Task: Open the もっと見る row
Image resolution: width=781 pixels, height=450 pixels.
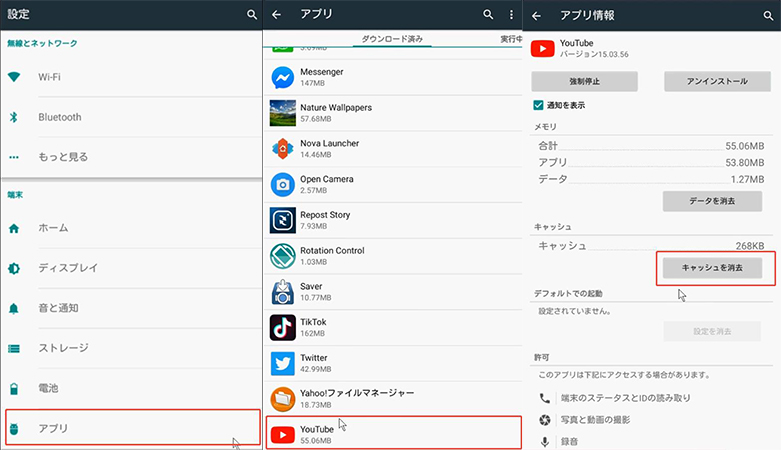Action: click(x=131, y=157)
